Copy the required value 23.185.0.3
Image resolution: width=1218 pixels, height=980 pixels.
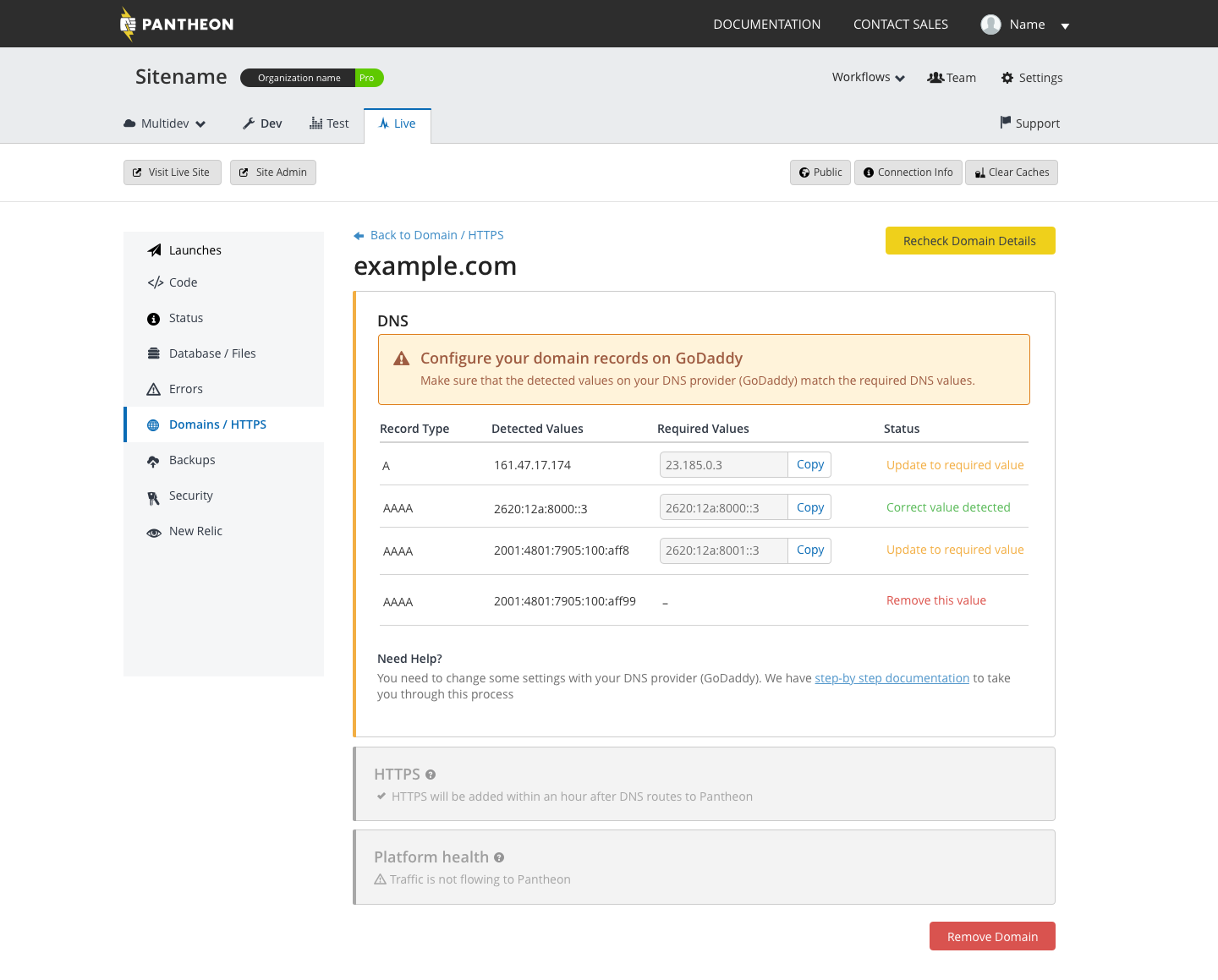(x=809, y=465)
